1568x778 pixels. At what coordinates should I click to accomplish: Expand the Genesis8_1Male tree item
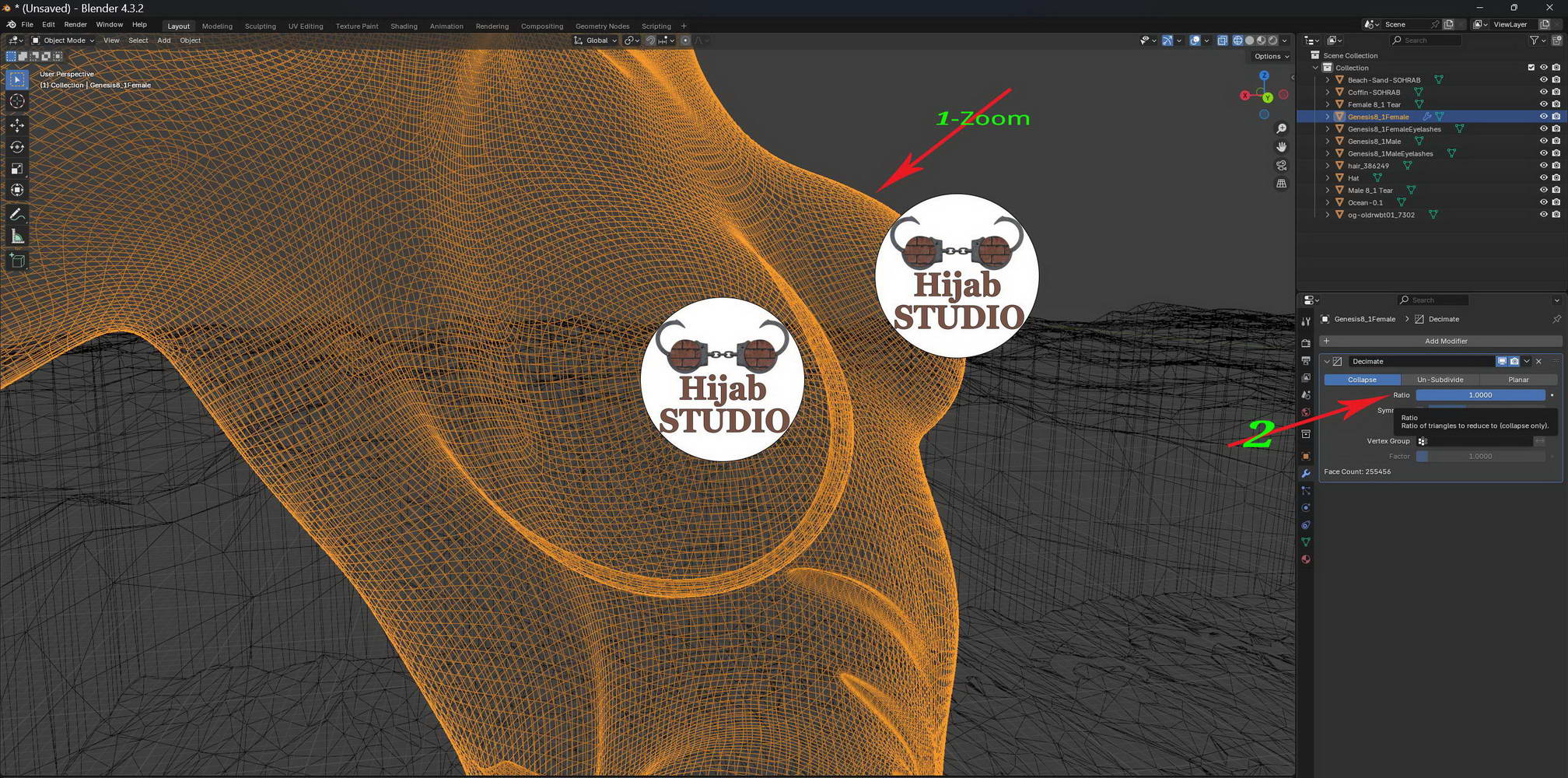pyautogui.click(x=1328, y=142)
